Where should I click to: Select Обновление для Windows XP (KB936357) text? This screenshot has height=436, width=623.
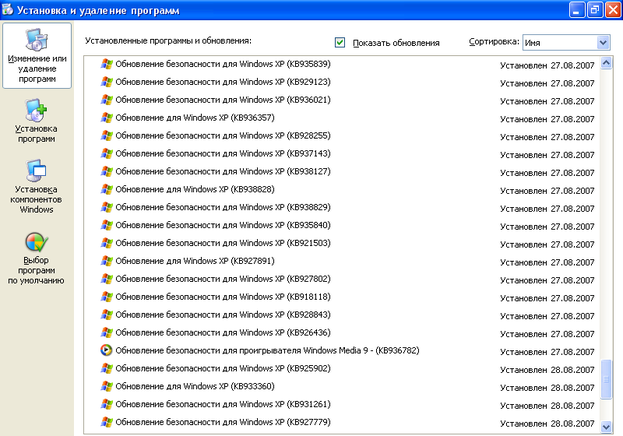tap(195, 118)
